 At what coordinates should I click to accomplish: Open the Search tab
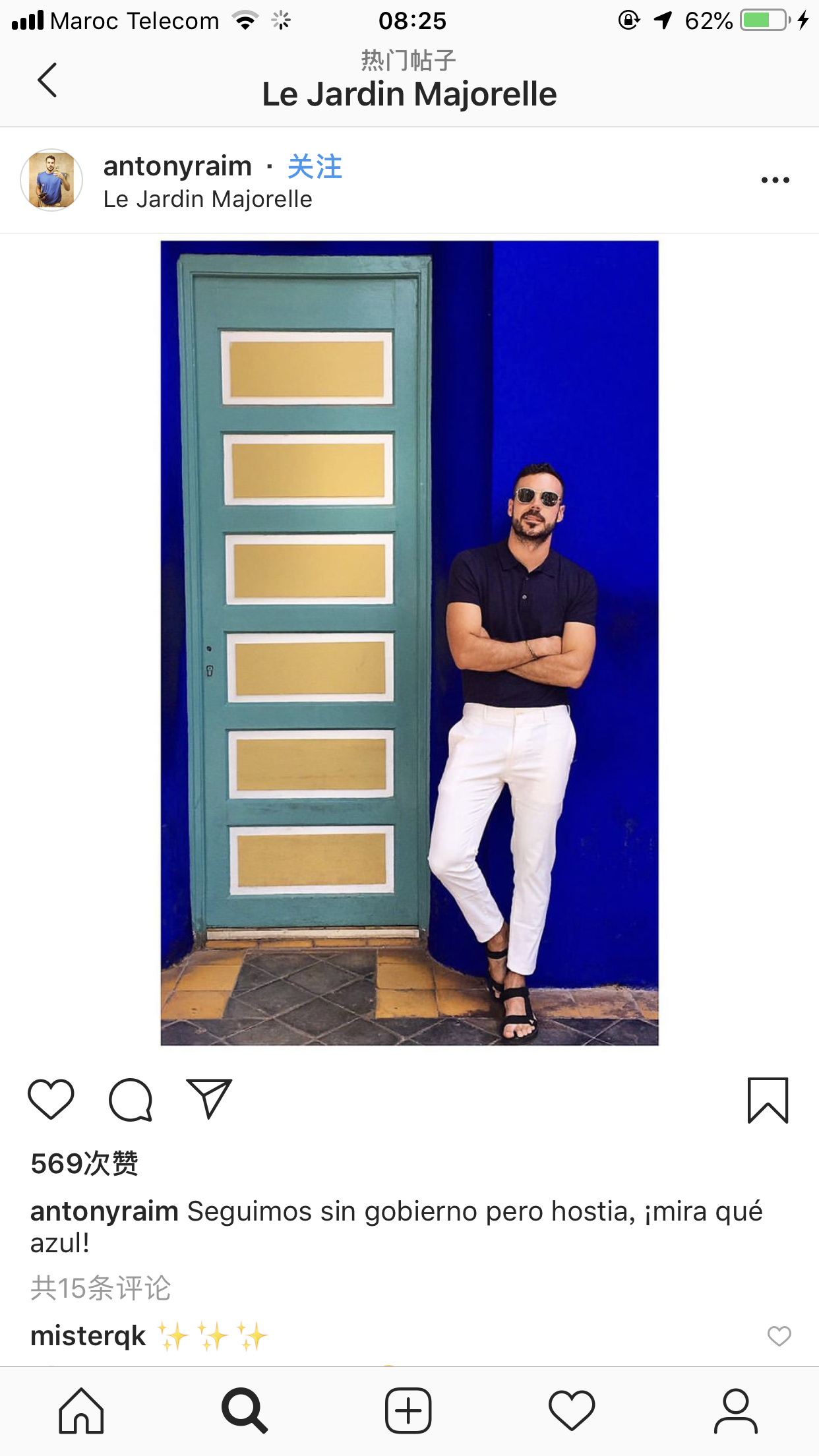point(245,1411)
